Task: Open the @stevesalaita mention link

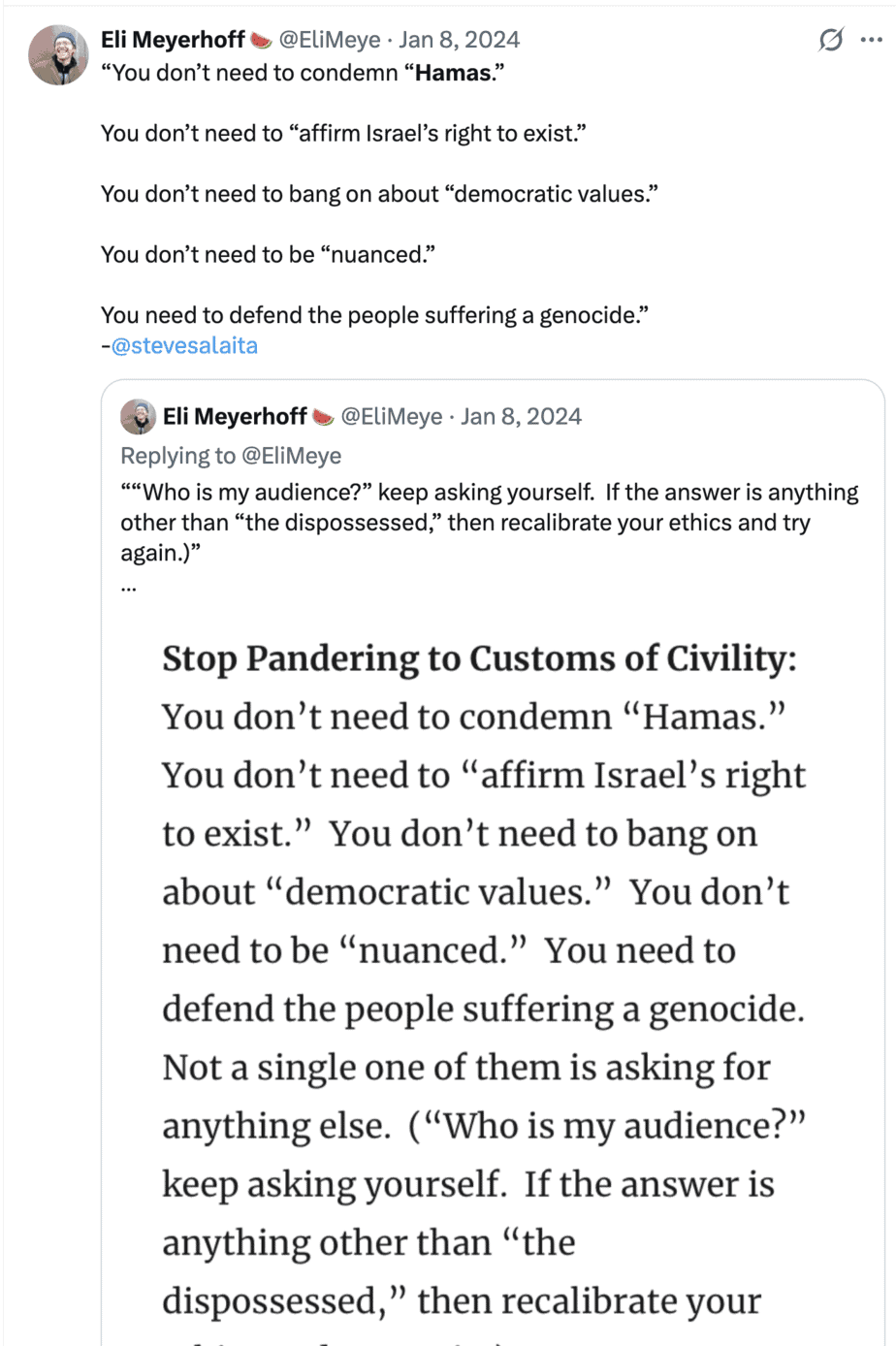Action: pos(184,345)
